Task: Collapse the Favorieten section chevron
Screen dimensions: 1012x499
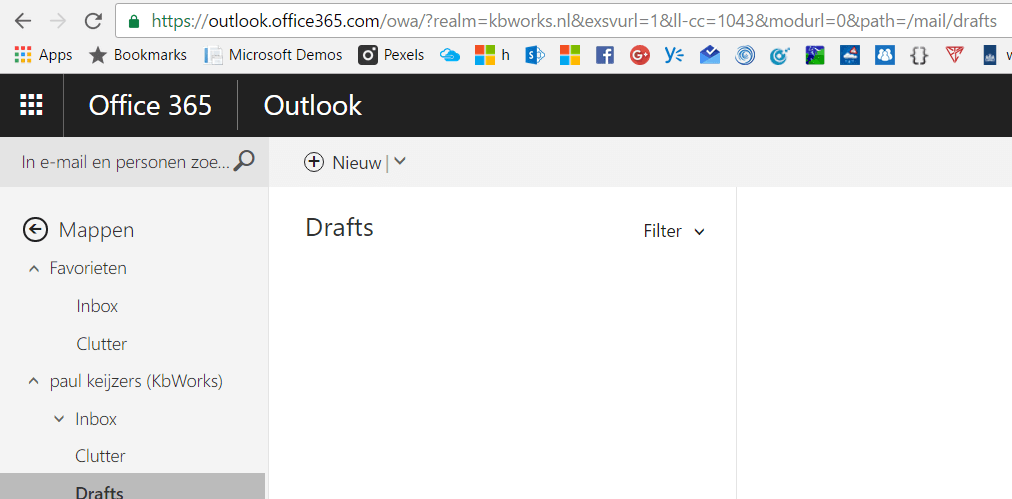Action: tap(34, 269)
